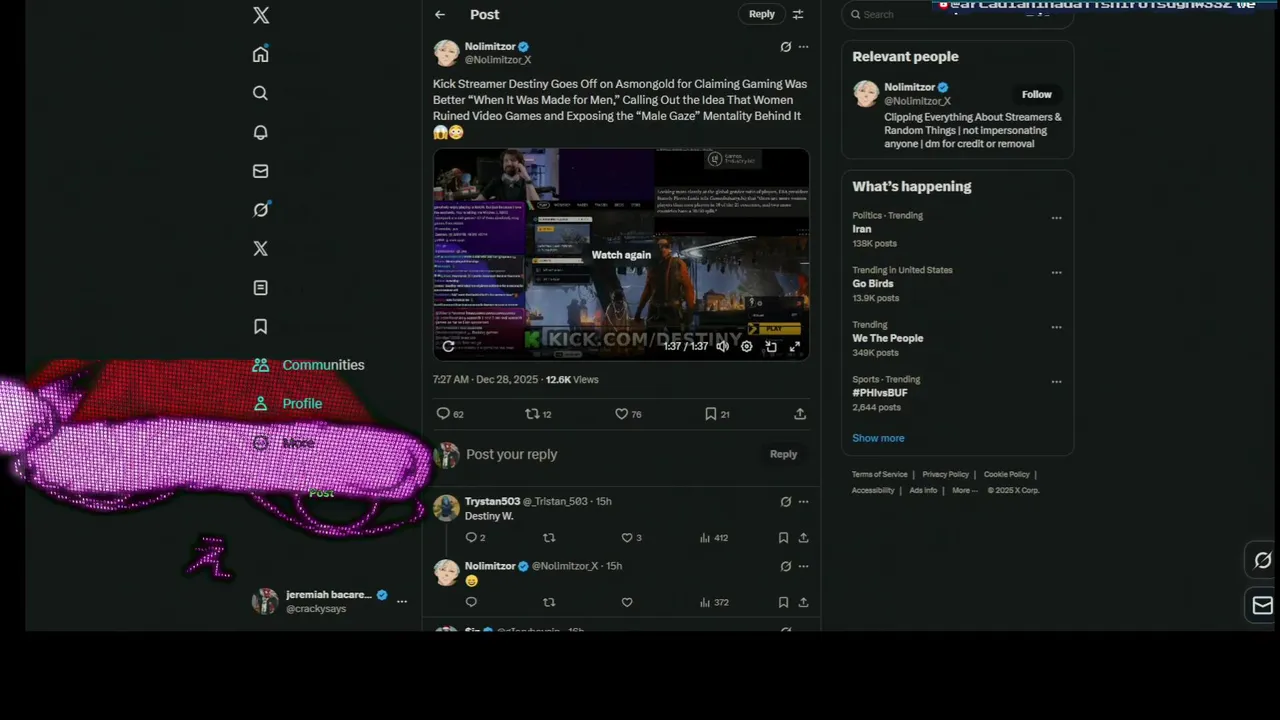Image resolution: width=1280 pixels, height=720 pixels.
Task: Repost the Trystan503 reply
Action: pyautogui.click(x=549, y=538)
